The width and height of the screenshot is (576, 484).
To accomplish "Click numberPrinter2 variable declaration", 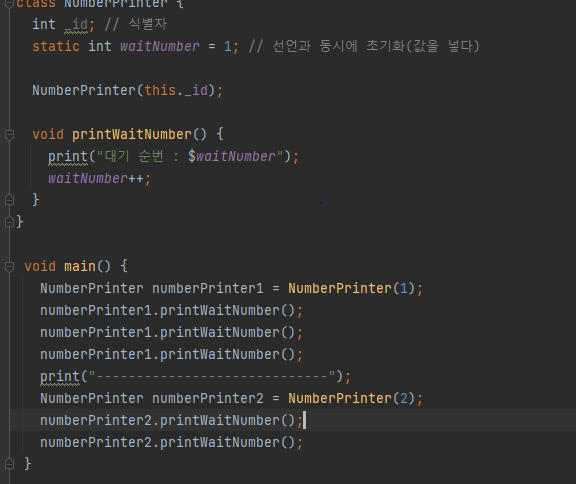I will [208, 398].
